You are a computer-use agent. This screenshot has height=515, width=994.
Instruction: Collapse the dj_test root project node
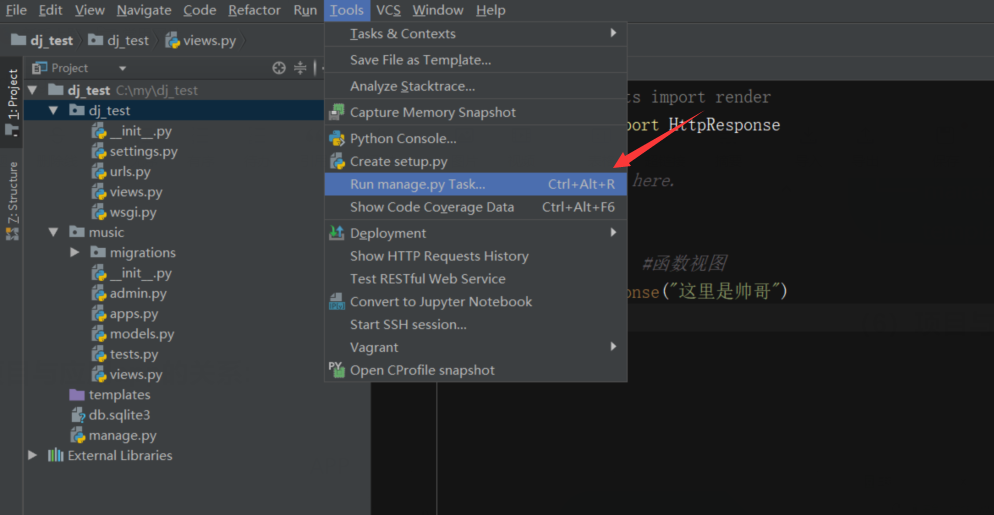(33, 90)
